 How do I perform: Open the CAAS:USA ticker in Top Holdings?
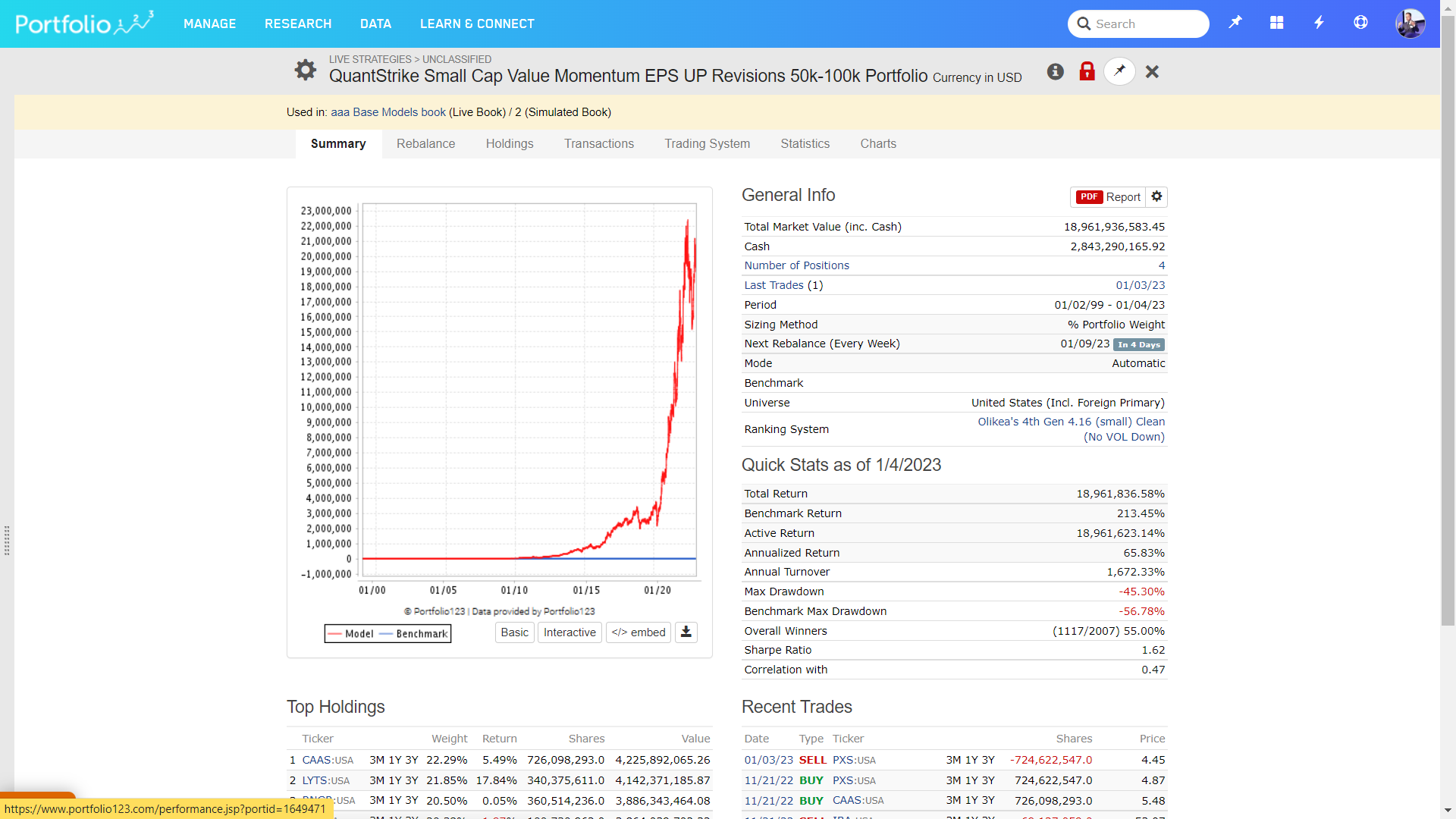click(x=328, y=760)
